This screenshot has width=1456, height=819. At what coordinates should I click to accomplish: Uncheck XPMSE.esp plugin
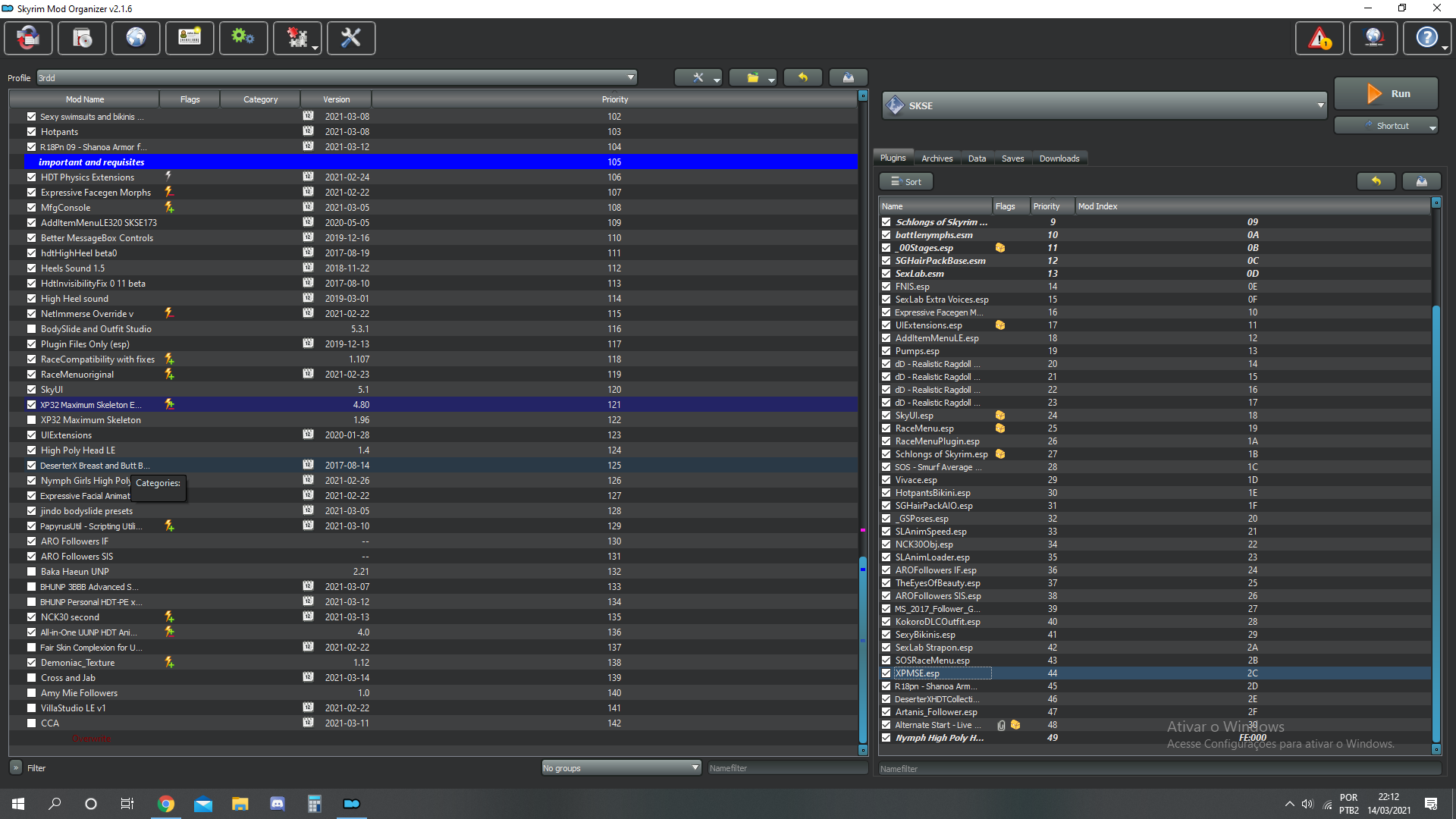pyautogui.click(x=886, y=673)
